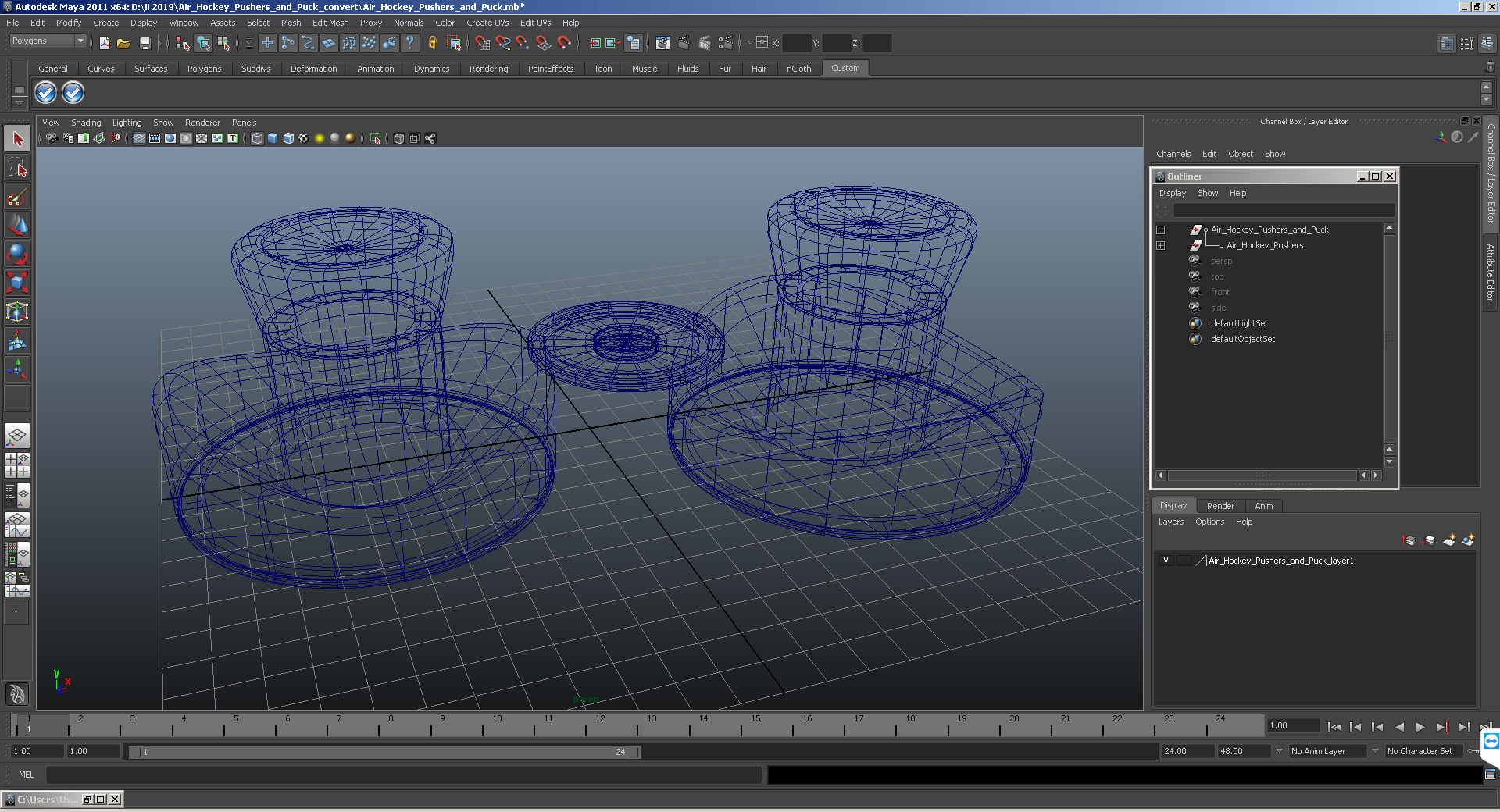
Task: Switch to four-view layout icon
Action: [x=17, y=465]
